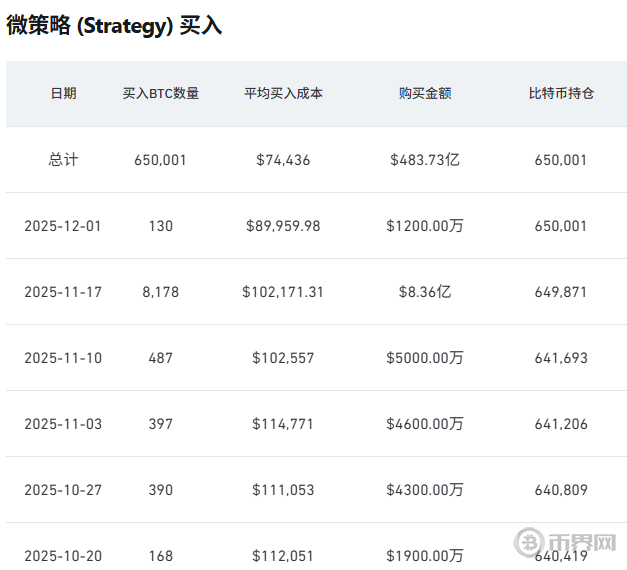Select the $483.73亿 total amount cell

424,159
